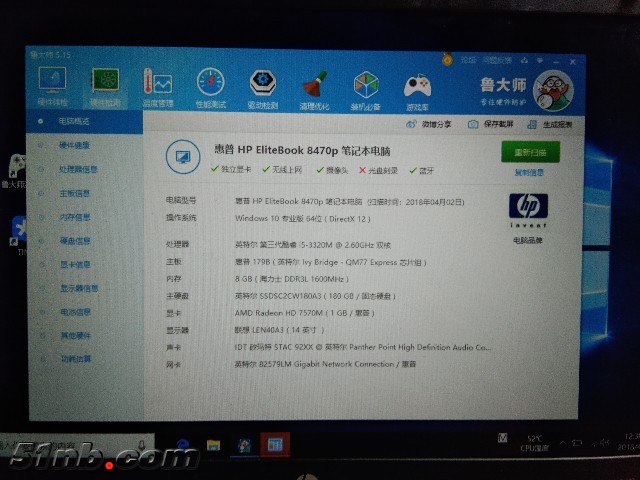This screenshot has height=480, width=640.
Task: Click 52℃ CPU温度 tray indicator
Action: (534, 443)
